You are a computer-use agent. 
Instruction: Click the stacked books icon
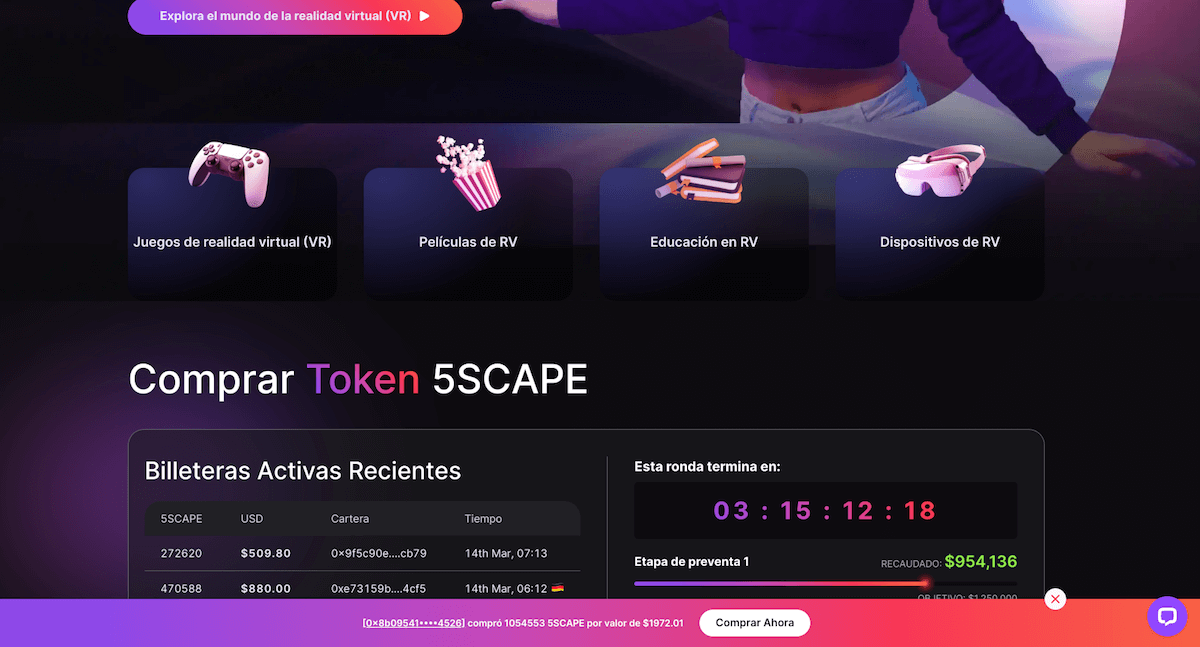702,171
